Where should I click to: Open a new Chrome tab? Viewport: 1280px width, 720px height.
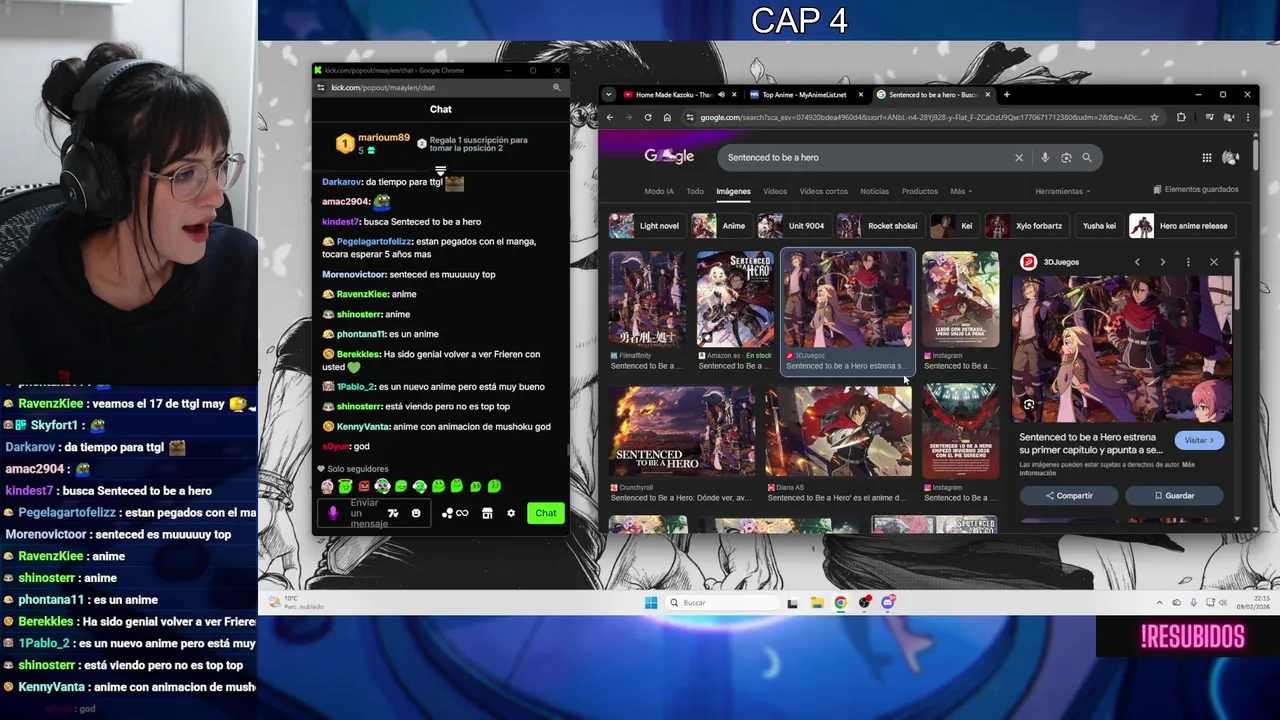point(1007,95)
